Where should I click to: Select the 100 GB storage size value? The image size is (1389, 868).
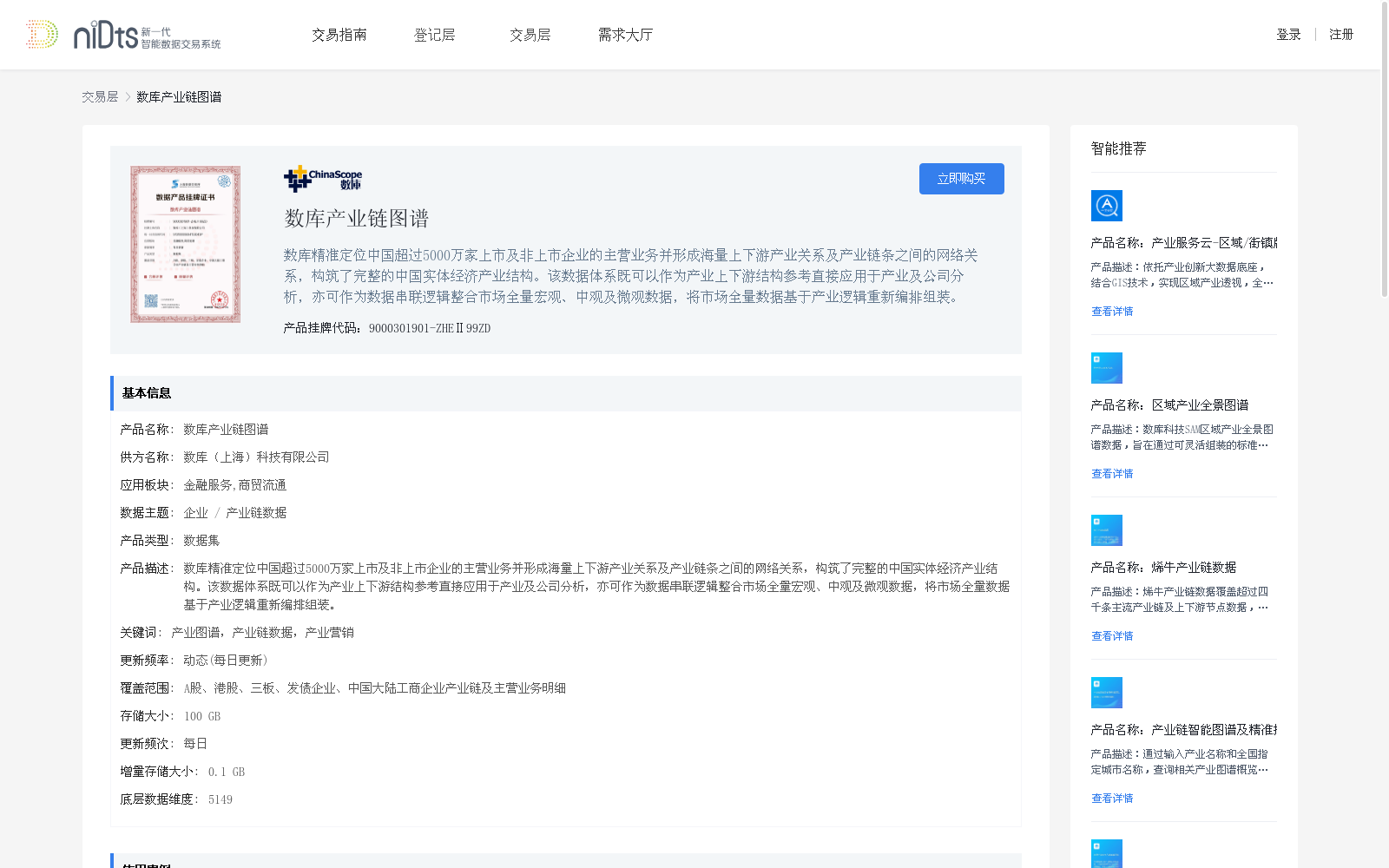click(202, 716)
